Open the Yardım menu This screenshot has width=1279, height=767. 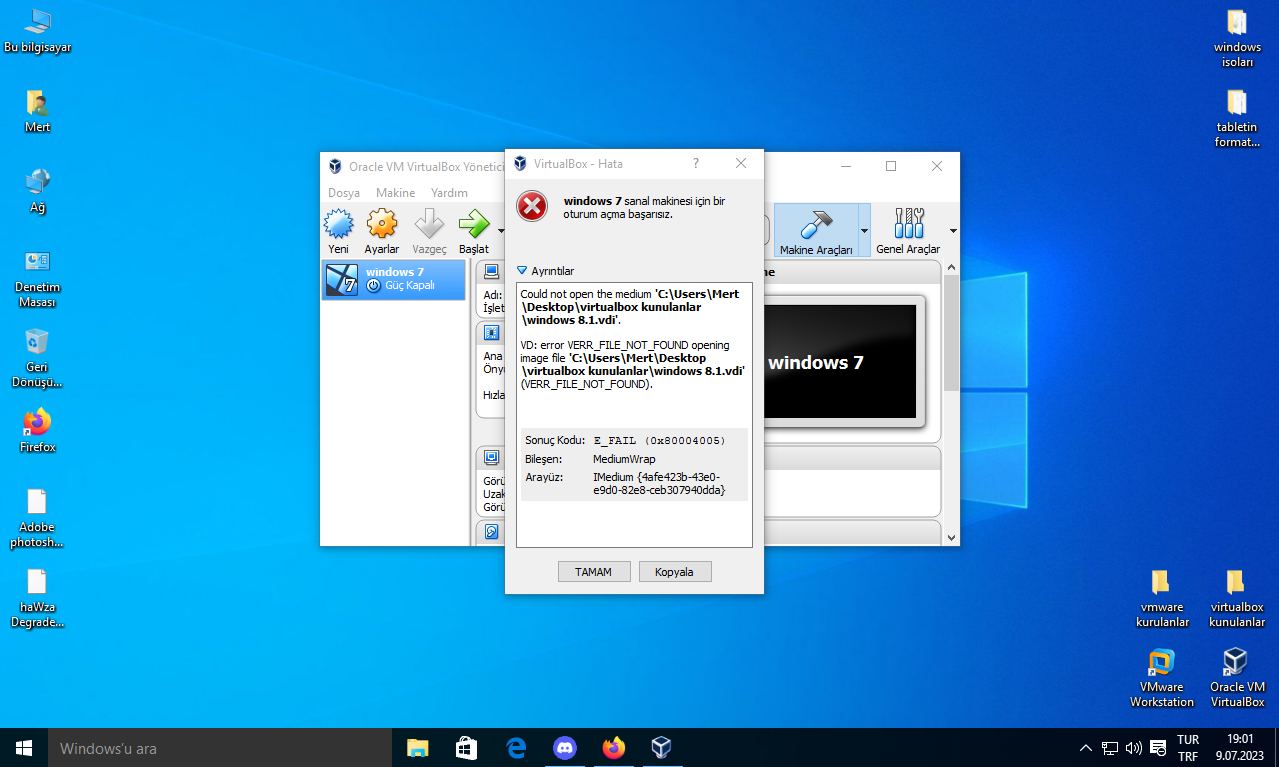(x=449, y=193)
